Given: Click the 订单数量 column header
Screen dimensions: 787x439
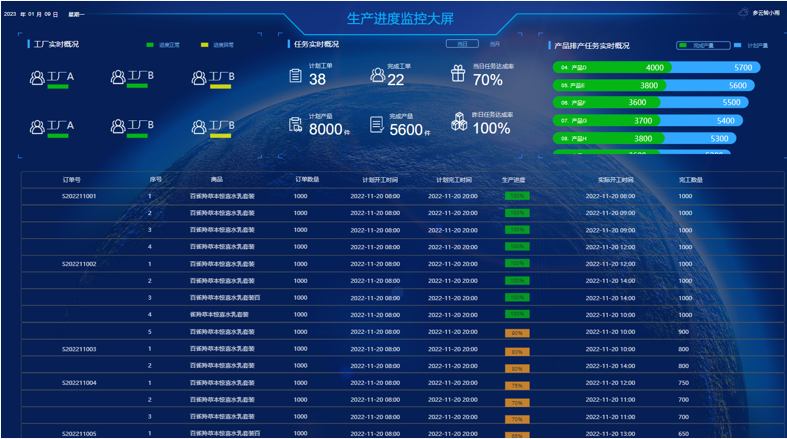Looking at the screenshot, I should click(307, 180).
